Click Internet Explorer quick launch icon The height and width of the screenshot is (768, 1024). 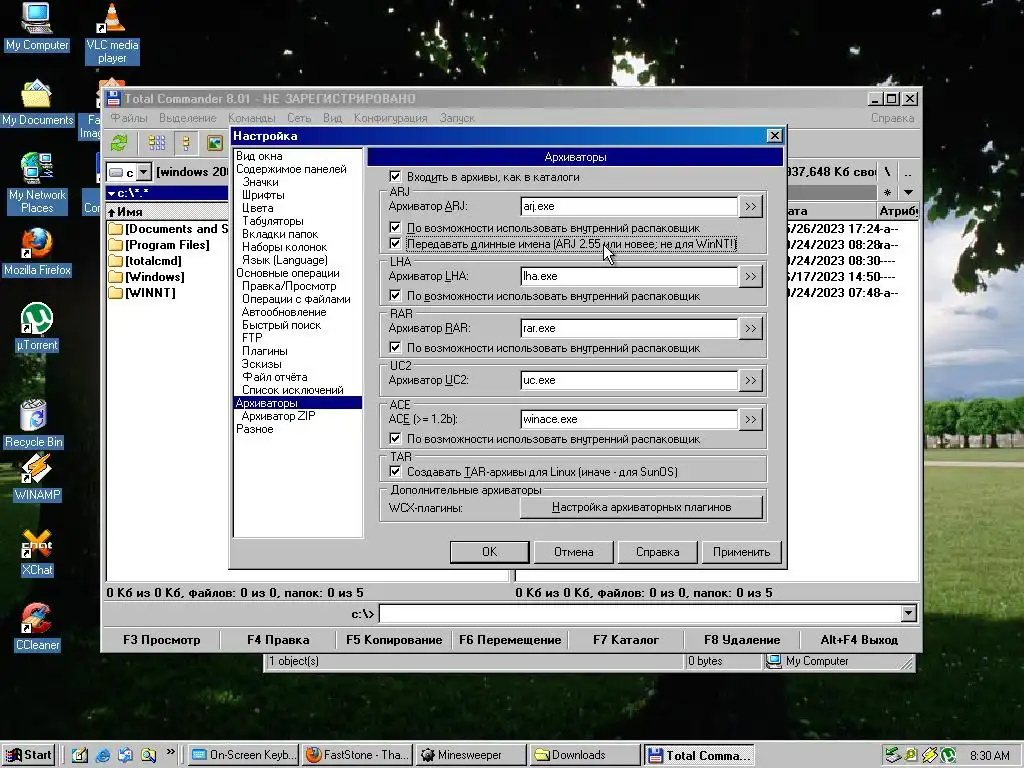[x=103, y=755]
